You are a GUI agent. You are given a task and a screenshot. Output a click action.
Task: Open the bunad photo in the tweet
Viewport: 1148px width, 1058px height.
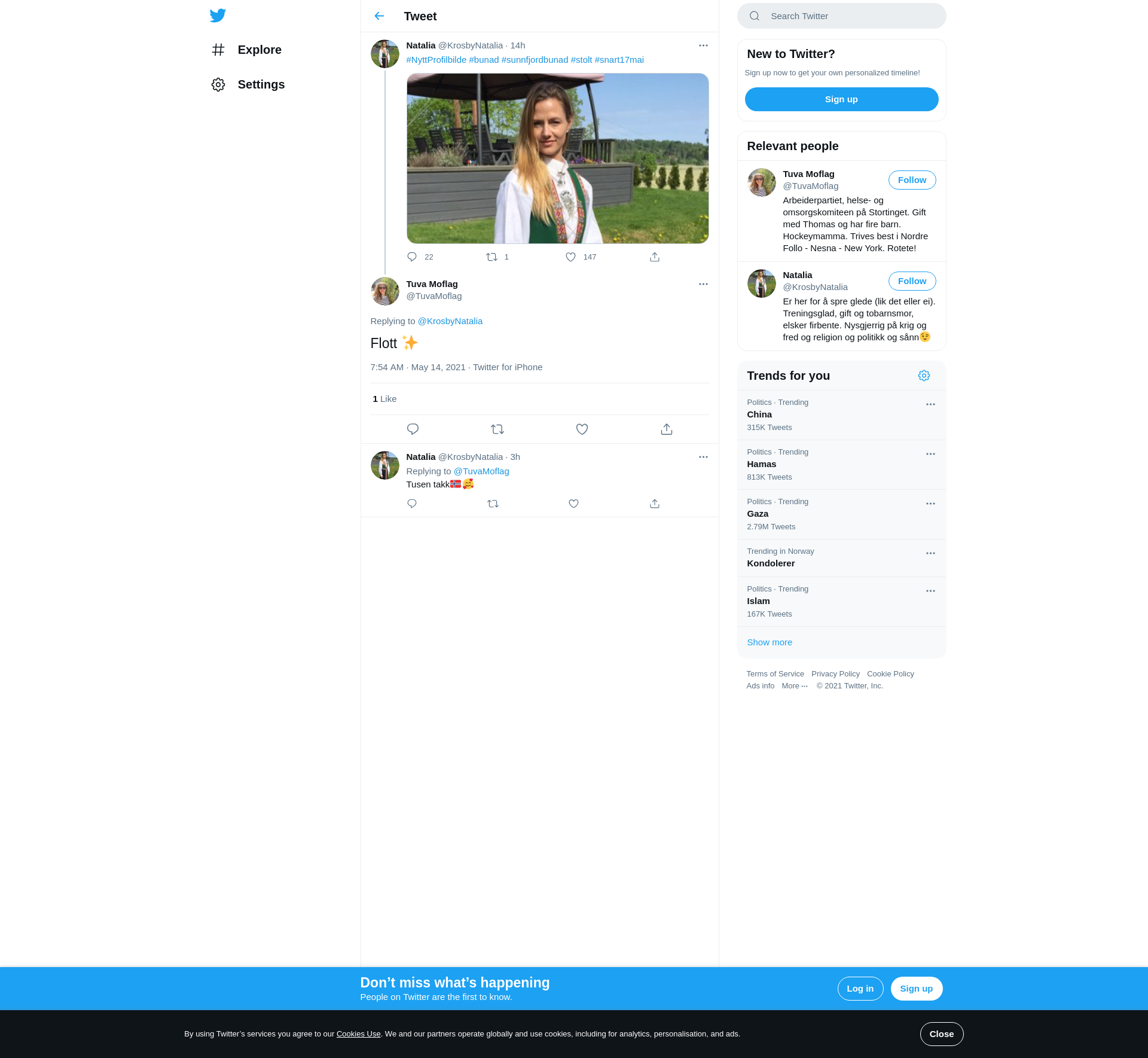click(558, 158)
